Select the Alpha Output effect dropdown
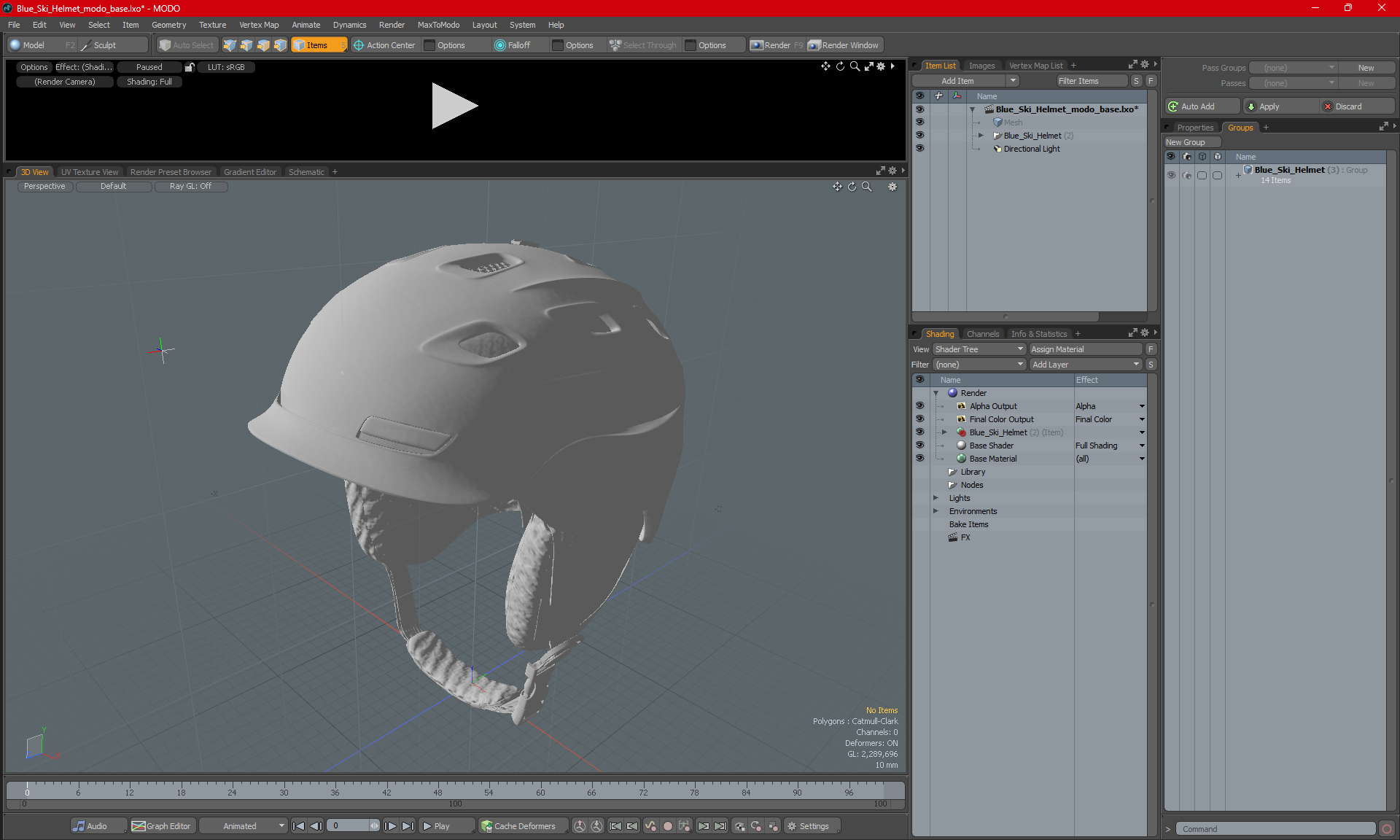 coord(1143,406)
